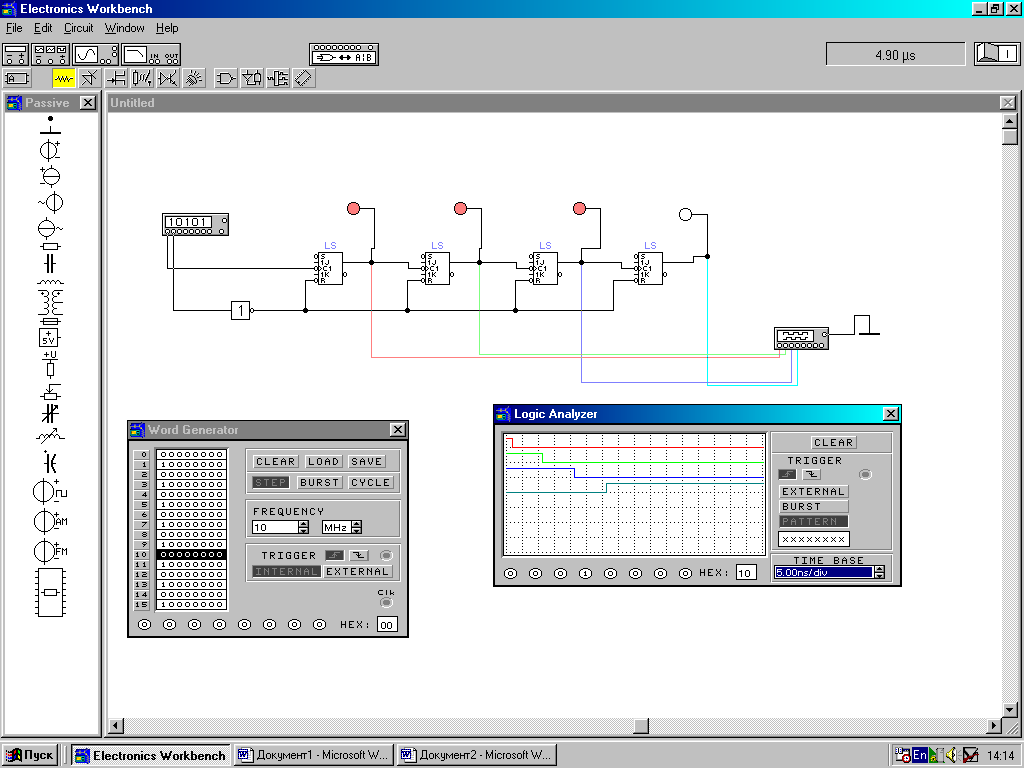This screenshot has height=768, width=1024.
Task: Open the integrated circuits parts bin
Action: [304, 79]
